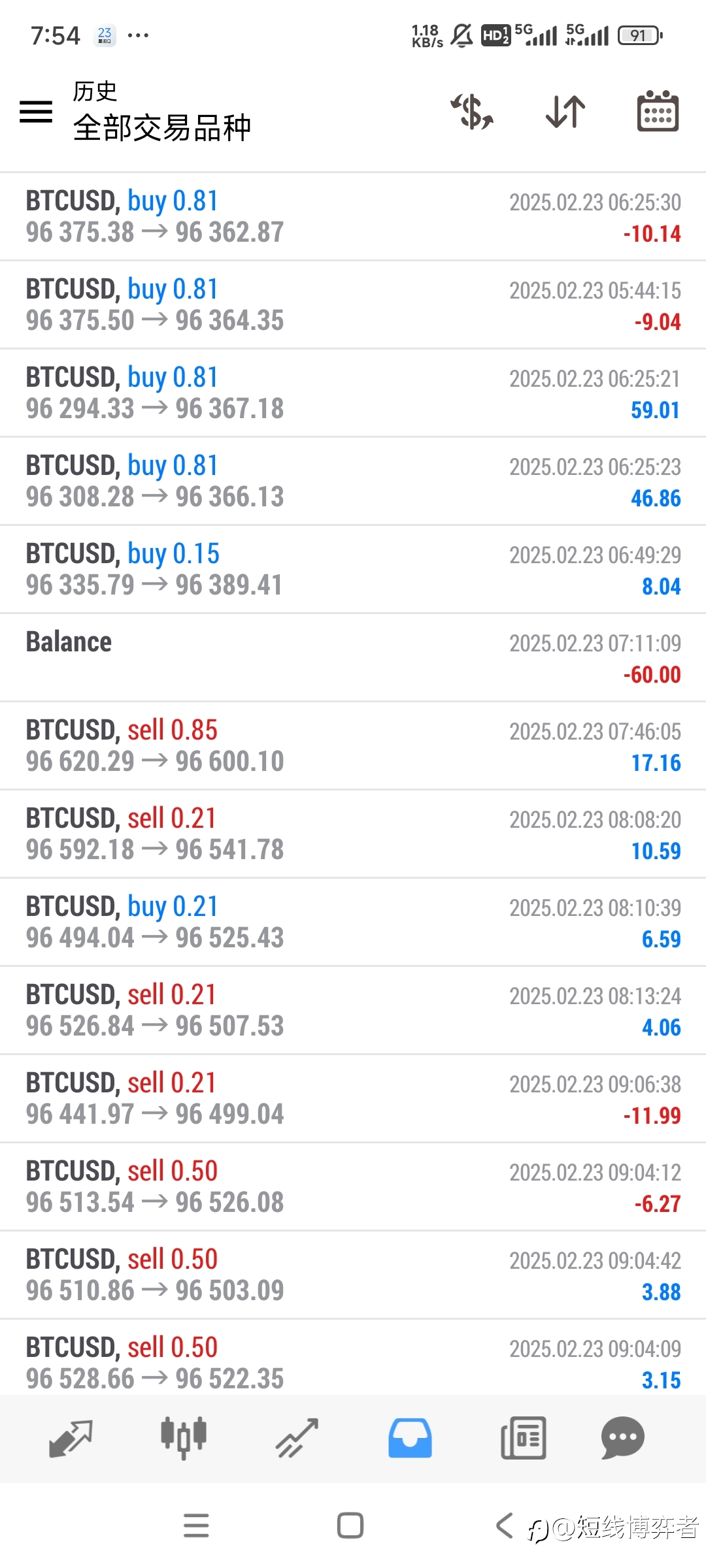This screenshot has width=706, height=1568.
Task: Open the sort order arrows icon
Action: pyautogui.click(x=565, y=112)
